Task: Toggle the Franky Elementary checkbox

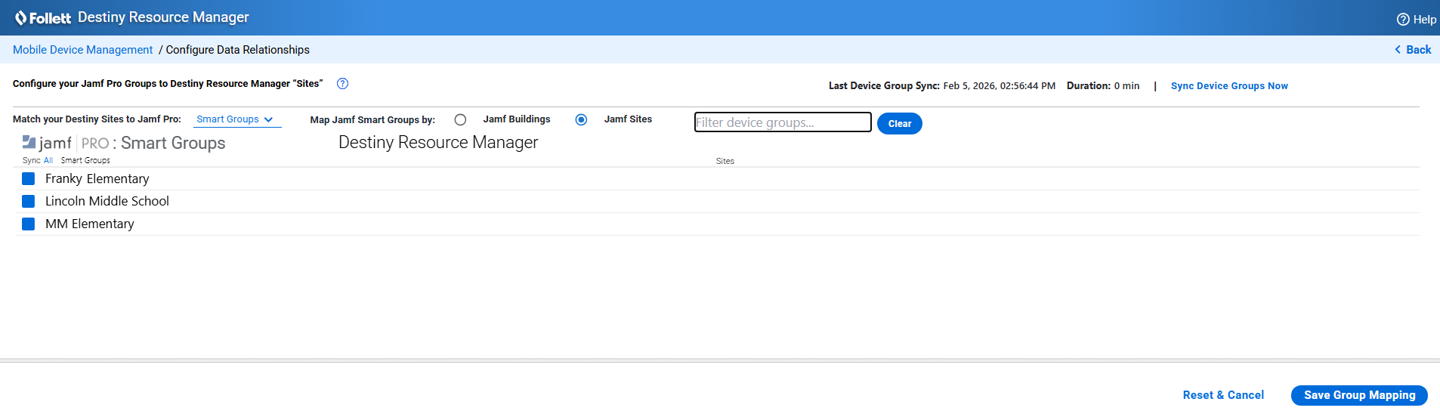Action: click(28, 179)
